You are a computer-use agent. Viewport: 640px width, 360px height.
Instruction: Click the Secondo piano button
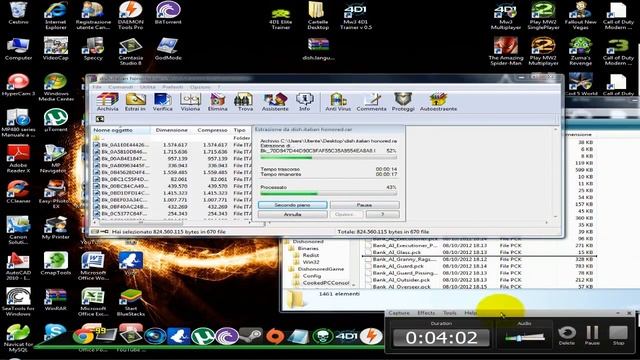293,205
